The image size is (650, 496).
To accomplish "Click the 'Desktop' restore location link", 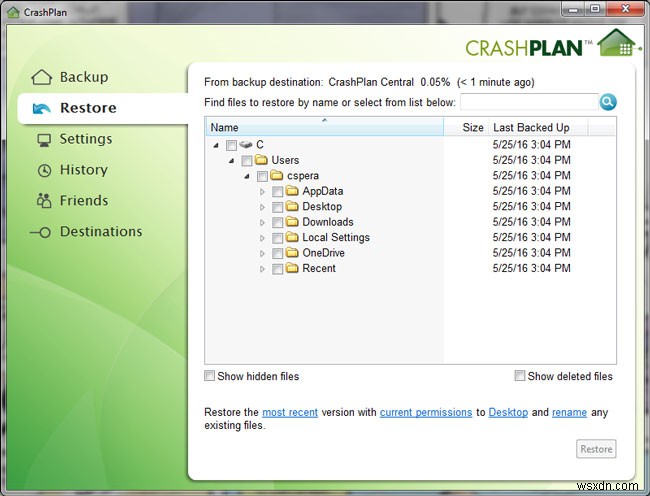I will [x=508, y=412].
